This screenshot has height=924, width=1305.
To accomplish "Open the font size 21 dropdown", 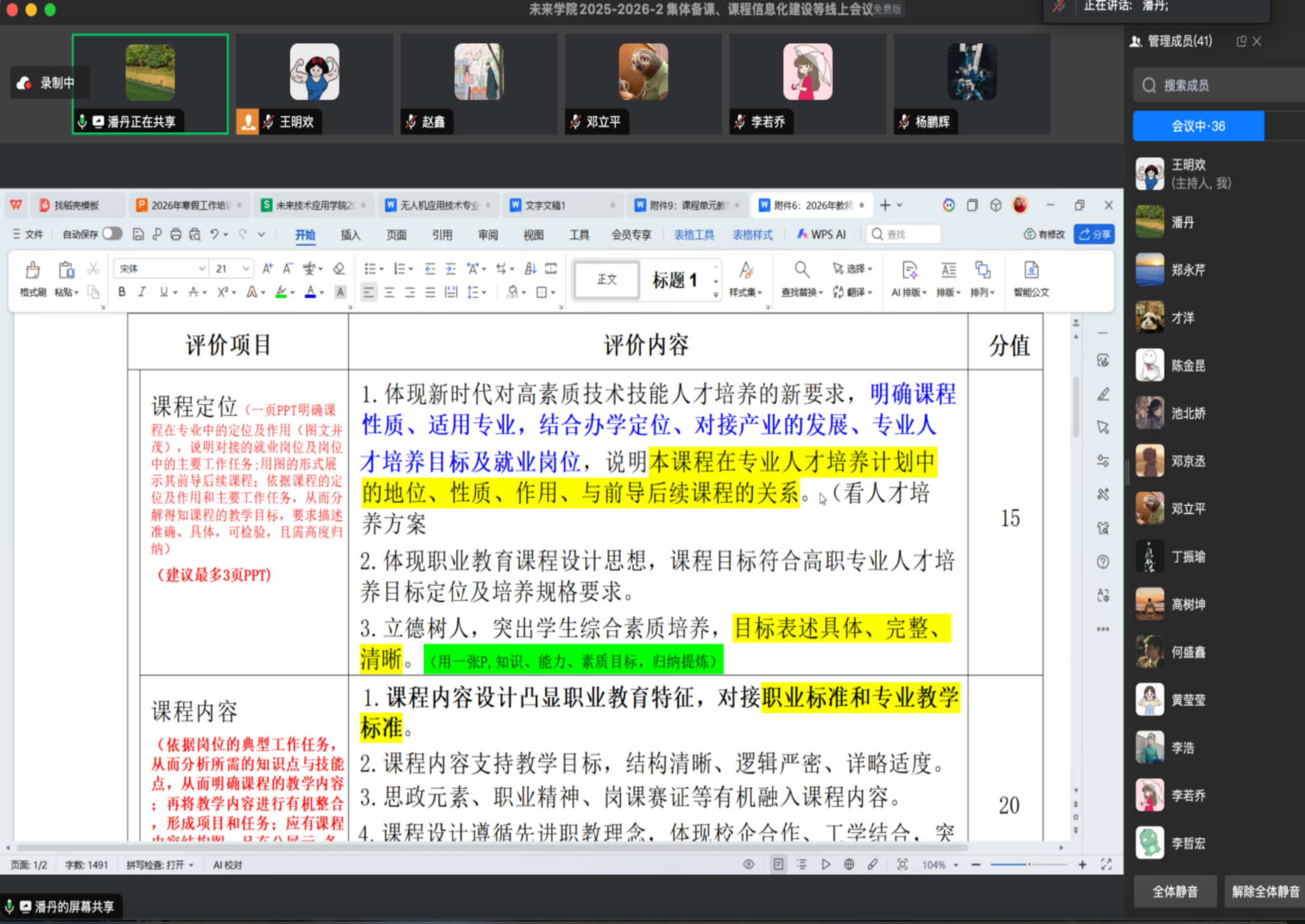I will pos(245,269).
